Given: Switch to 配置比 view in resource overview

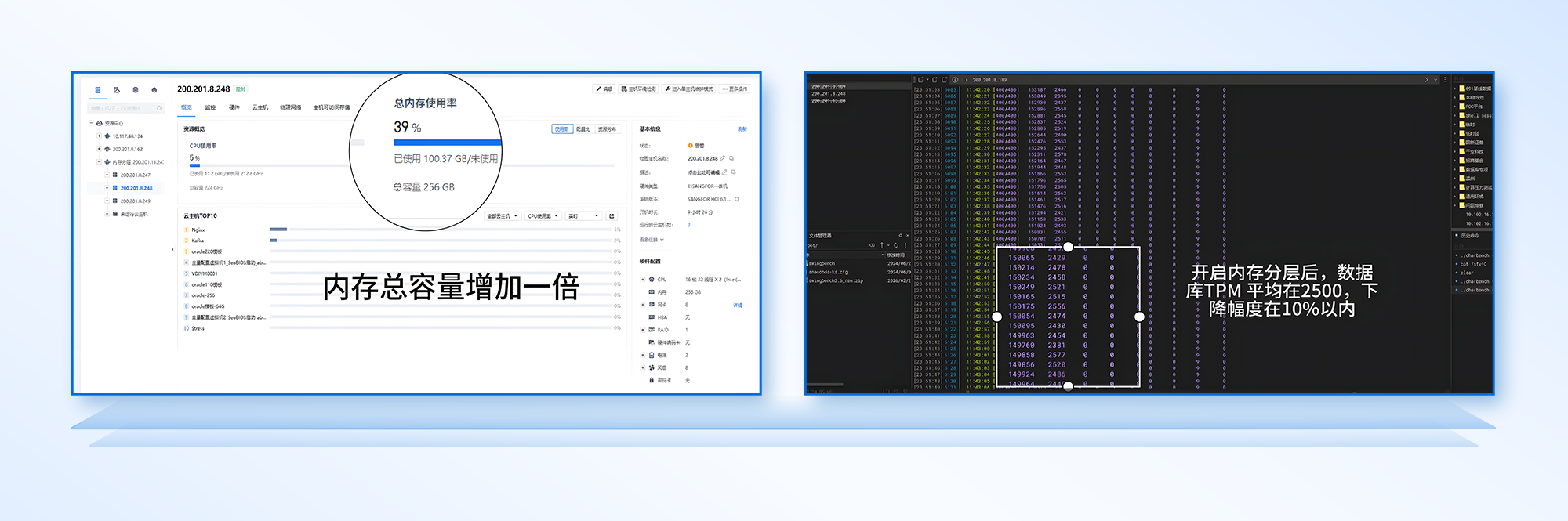Looking at the screenshot, I should click(x=583, y=129).
